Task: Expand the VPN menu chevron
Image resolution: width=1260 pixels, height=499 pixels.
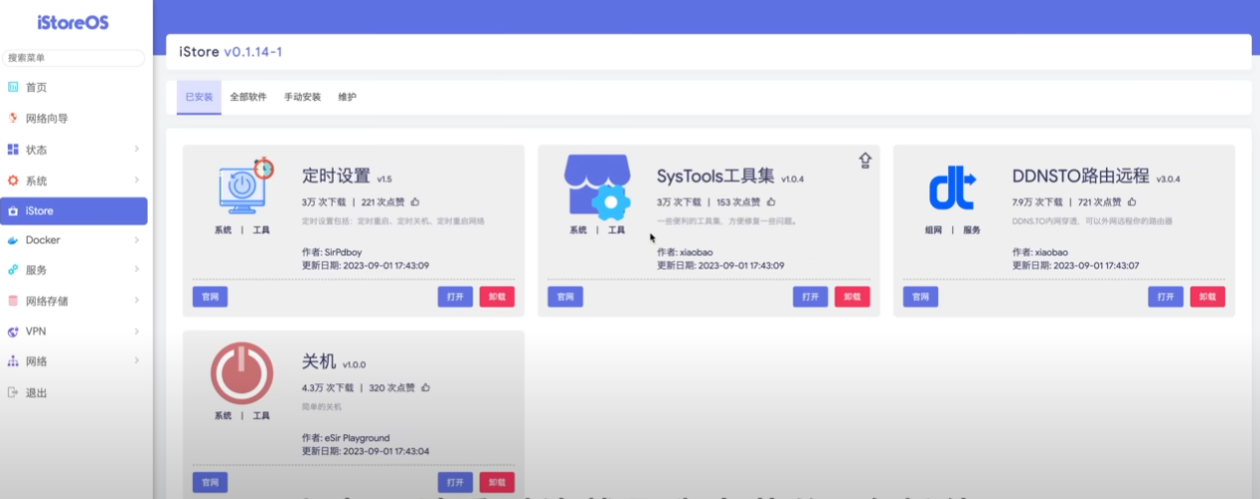Action: (136, 331)
